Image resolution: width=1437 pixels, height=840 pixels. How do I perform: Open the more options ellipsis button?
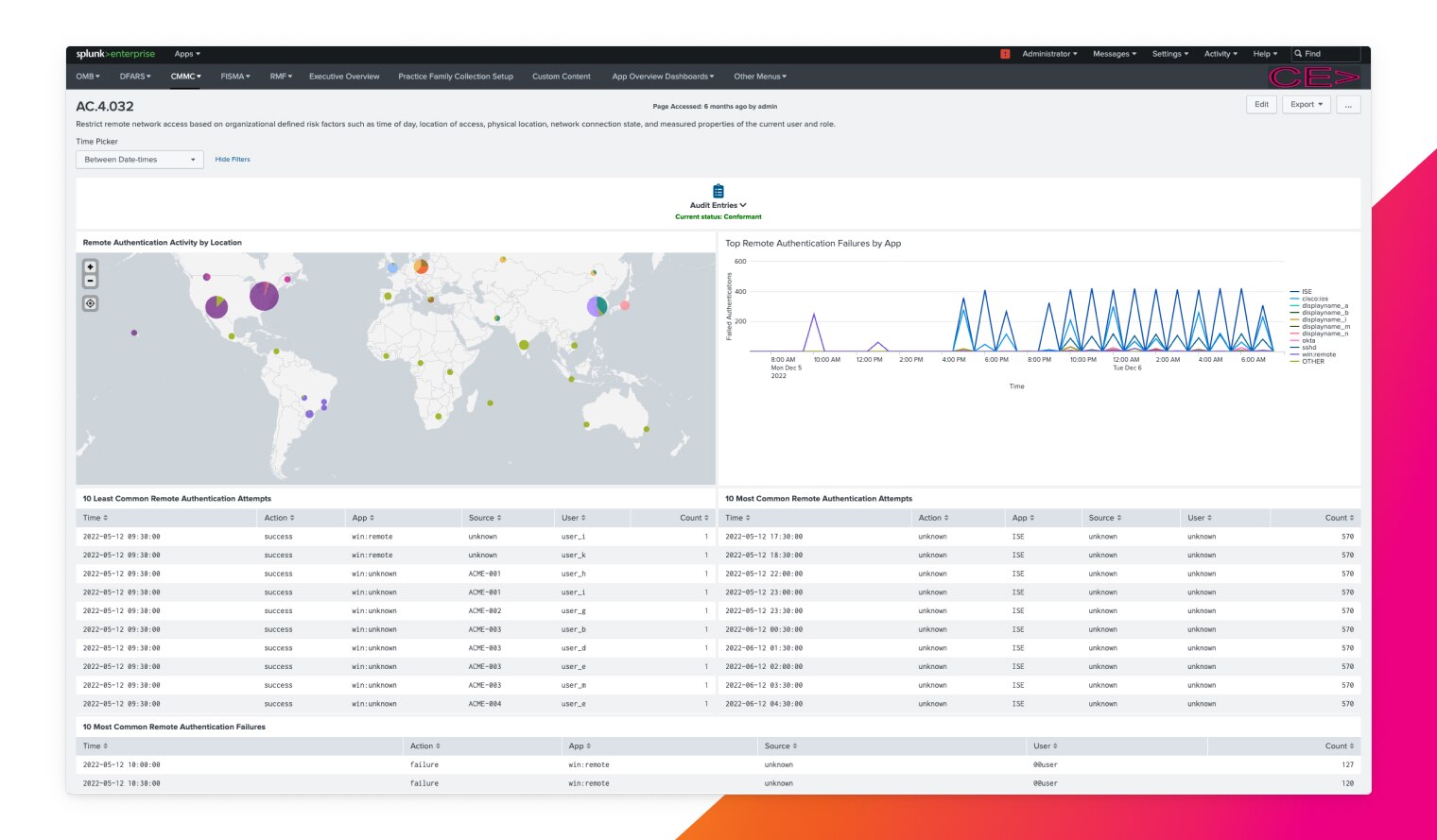1348,105
